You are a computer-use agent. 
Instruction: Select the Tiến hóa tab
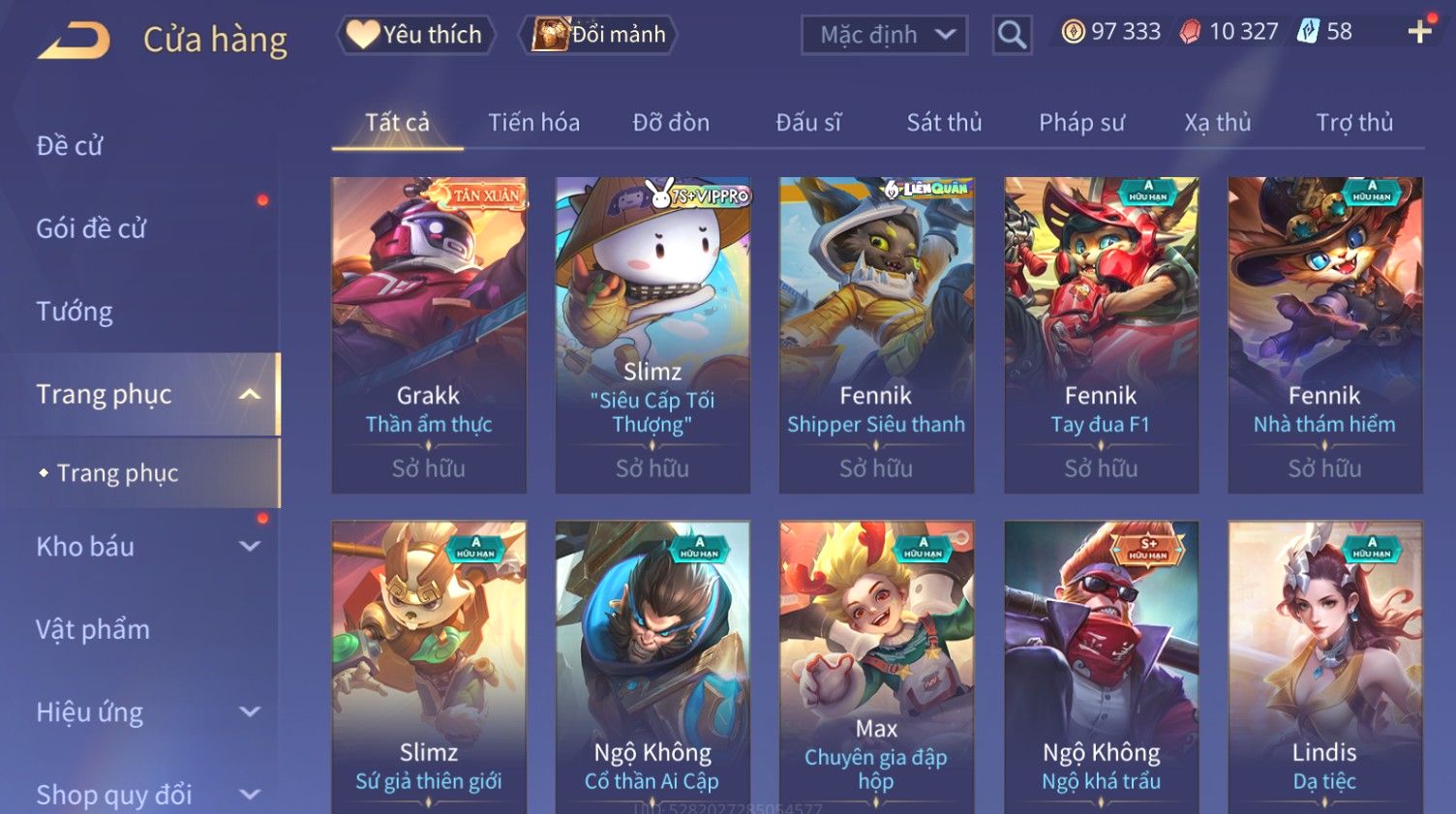pyautogui.click(x=533, y=123)
